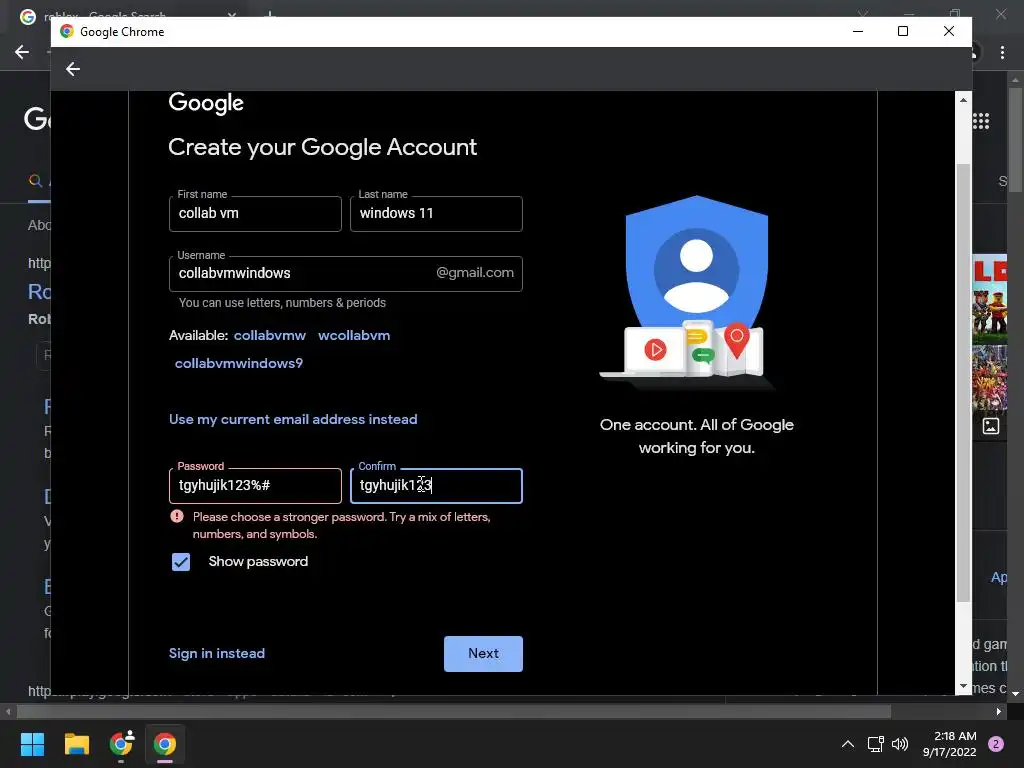
Task: Choose suggested username collabvmw
Action: (270, 335)
